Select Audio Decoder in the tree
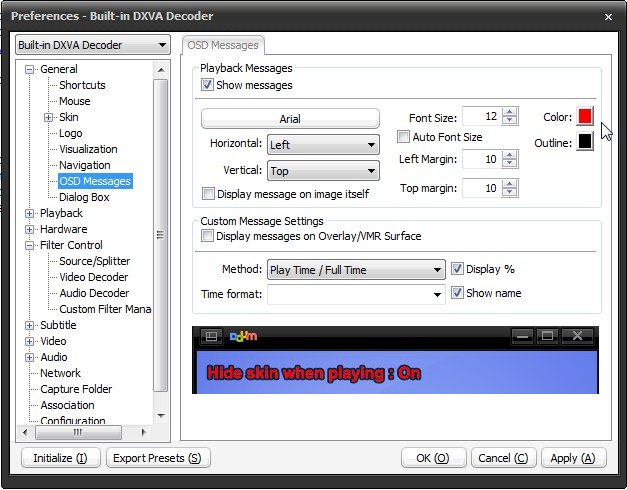Viewport: 627px width, 490px height. [94, 293]
